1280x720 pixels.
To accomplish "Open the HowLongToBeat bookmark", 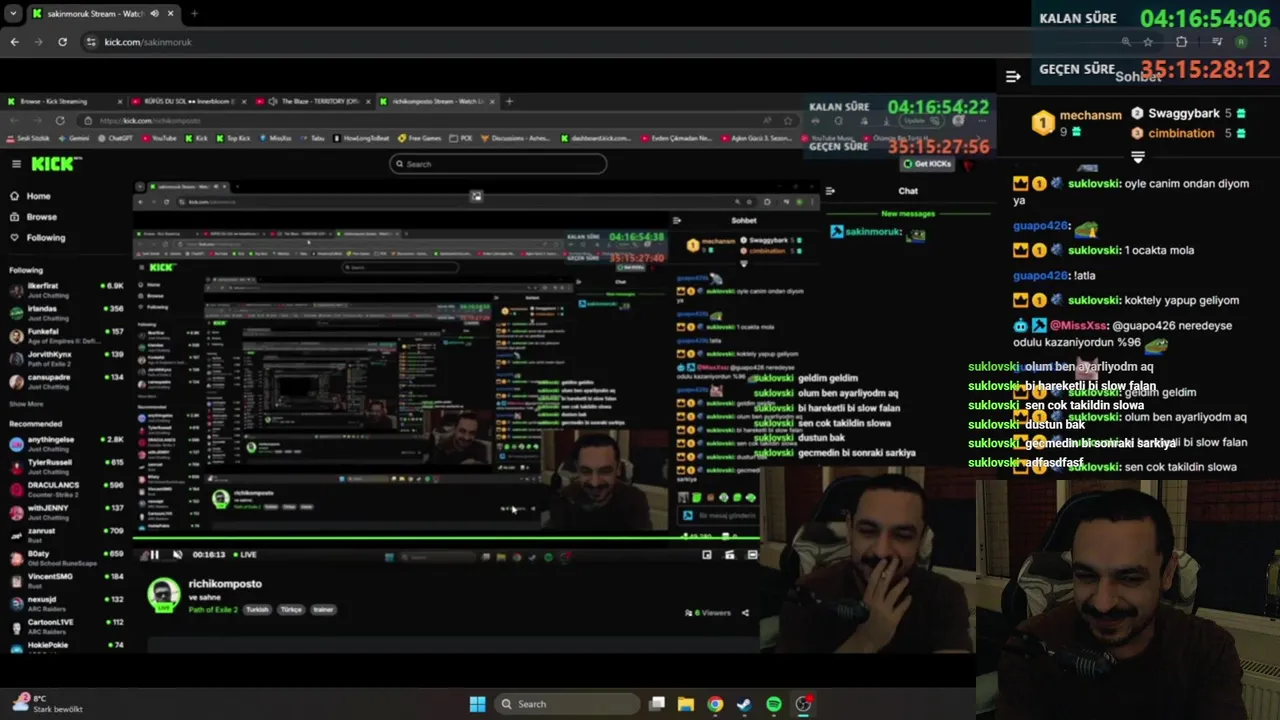I will click(x=361, y=138).
